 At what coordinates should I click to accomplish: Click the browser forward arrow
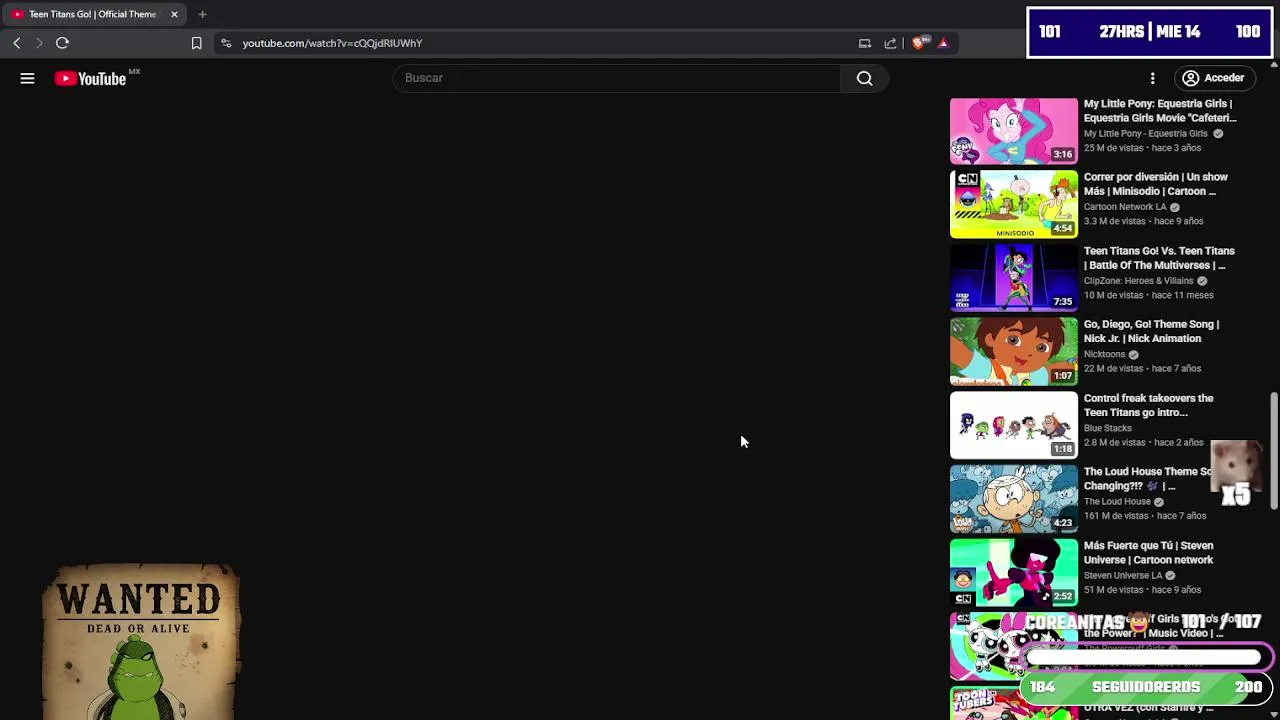tap(39, 43)
